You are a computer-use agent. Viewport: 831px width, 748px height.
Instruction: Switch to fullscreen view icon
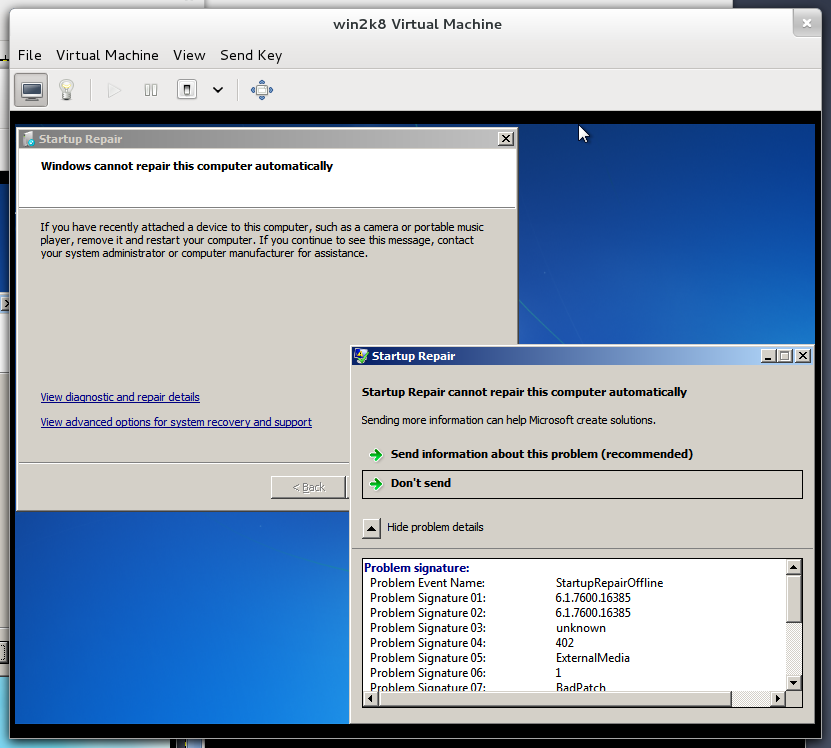tap(261, 90)
